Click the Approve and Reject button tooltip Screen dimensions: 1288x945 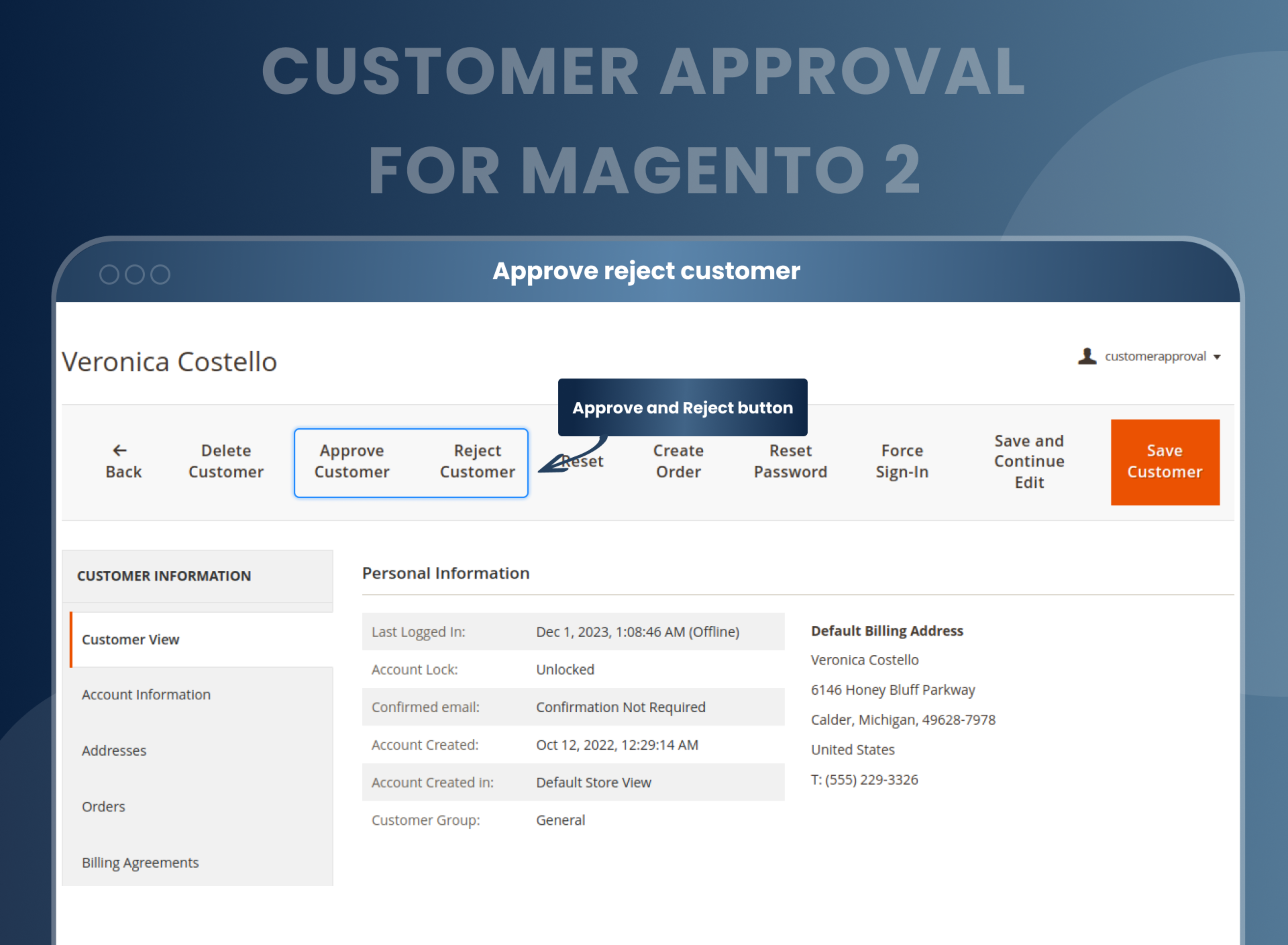click(x=682, y=407)
